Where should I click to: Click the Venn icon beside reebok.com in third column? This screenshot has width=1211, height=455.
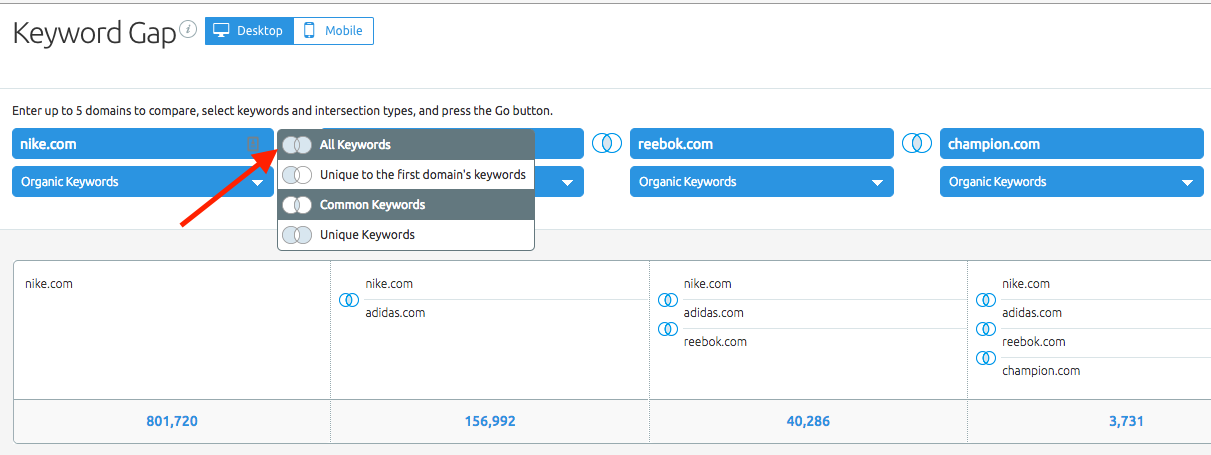coord(666,328)
